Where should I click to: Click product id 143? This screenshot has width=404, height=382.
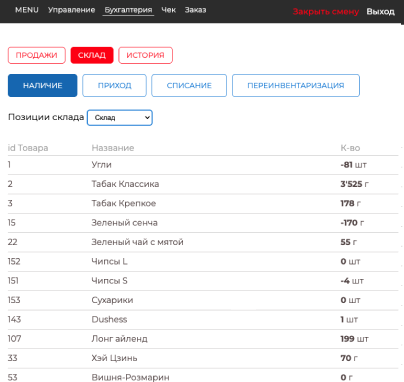14,319
